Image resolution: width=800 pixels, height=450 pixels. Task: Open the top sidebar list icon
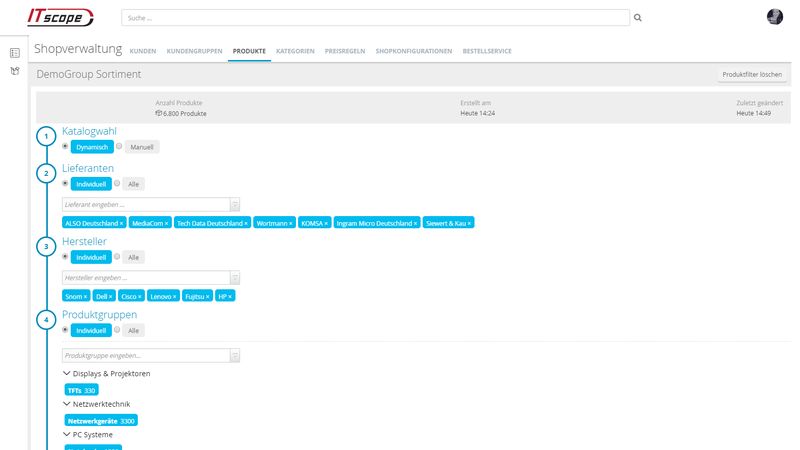click(x=15, y=53)
